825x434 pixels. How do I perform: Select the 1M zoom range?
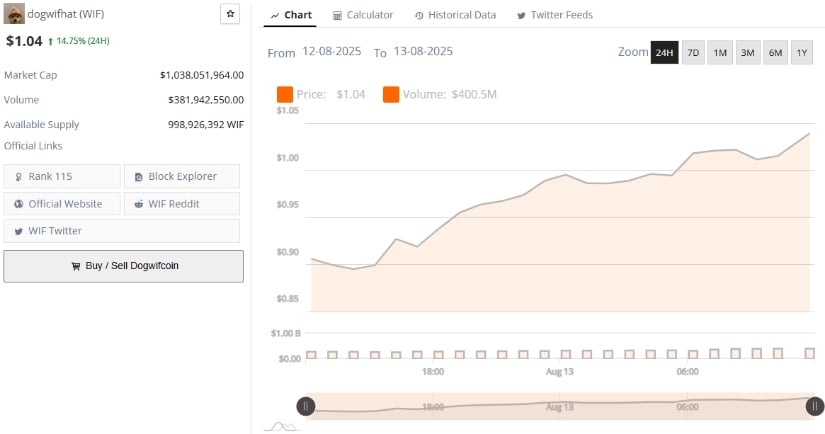(720, 53)
